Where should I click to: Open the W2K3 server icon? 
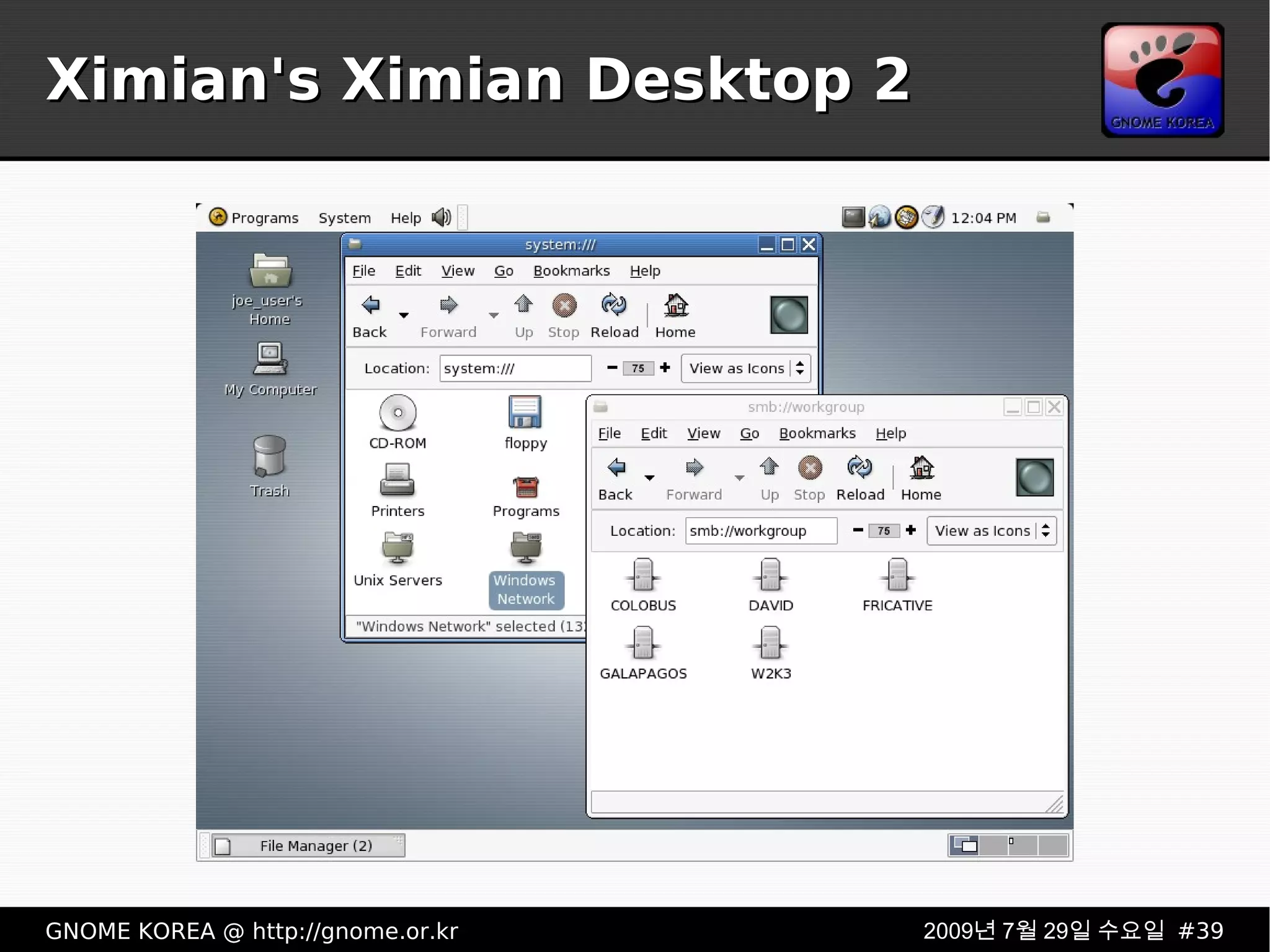tap(770, 643)
